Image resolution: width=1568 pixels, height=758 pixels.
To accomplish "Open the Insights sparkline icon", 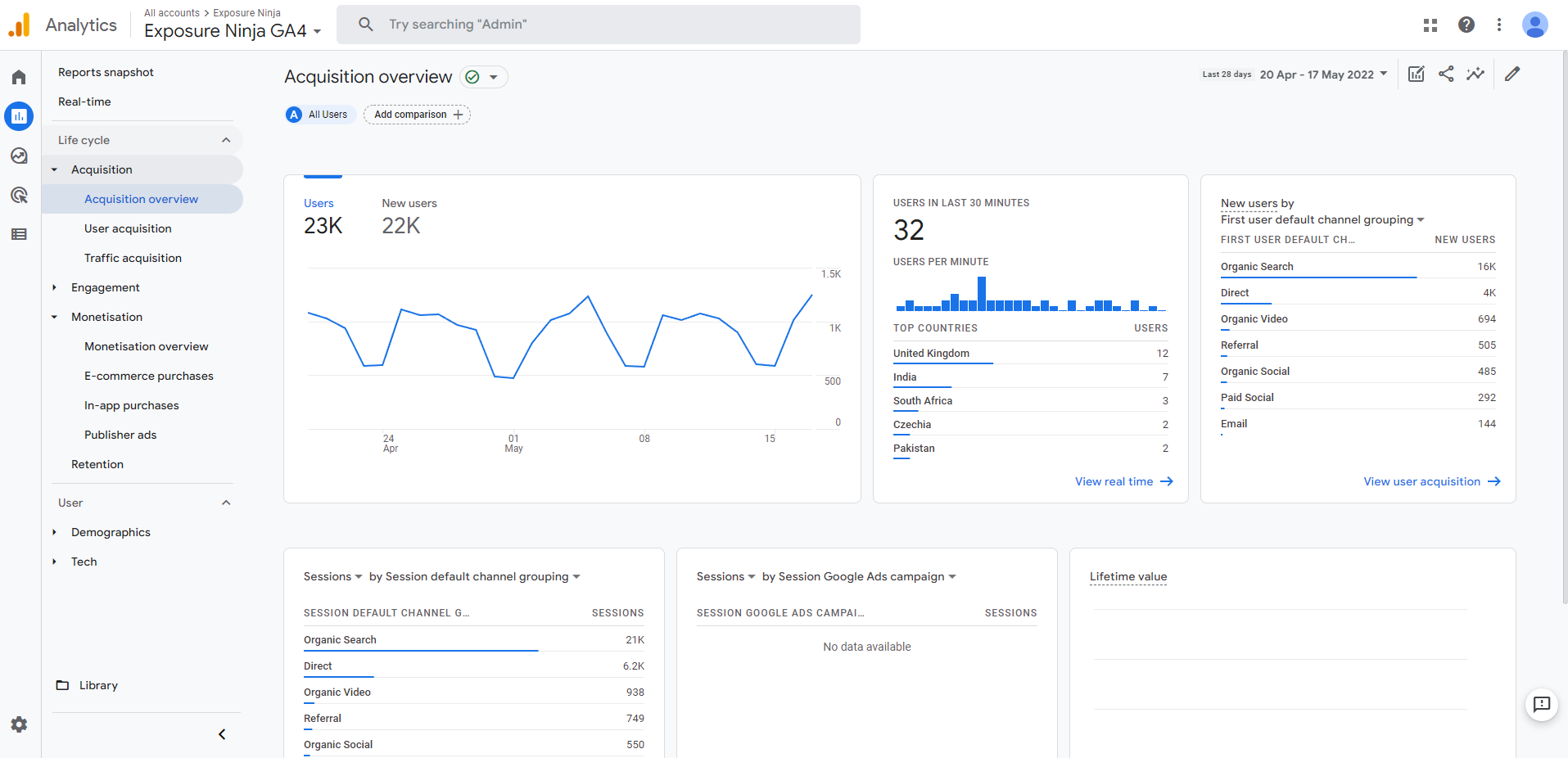I will click(x=1475, y=74).
